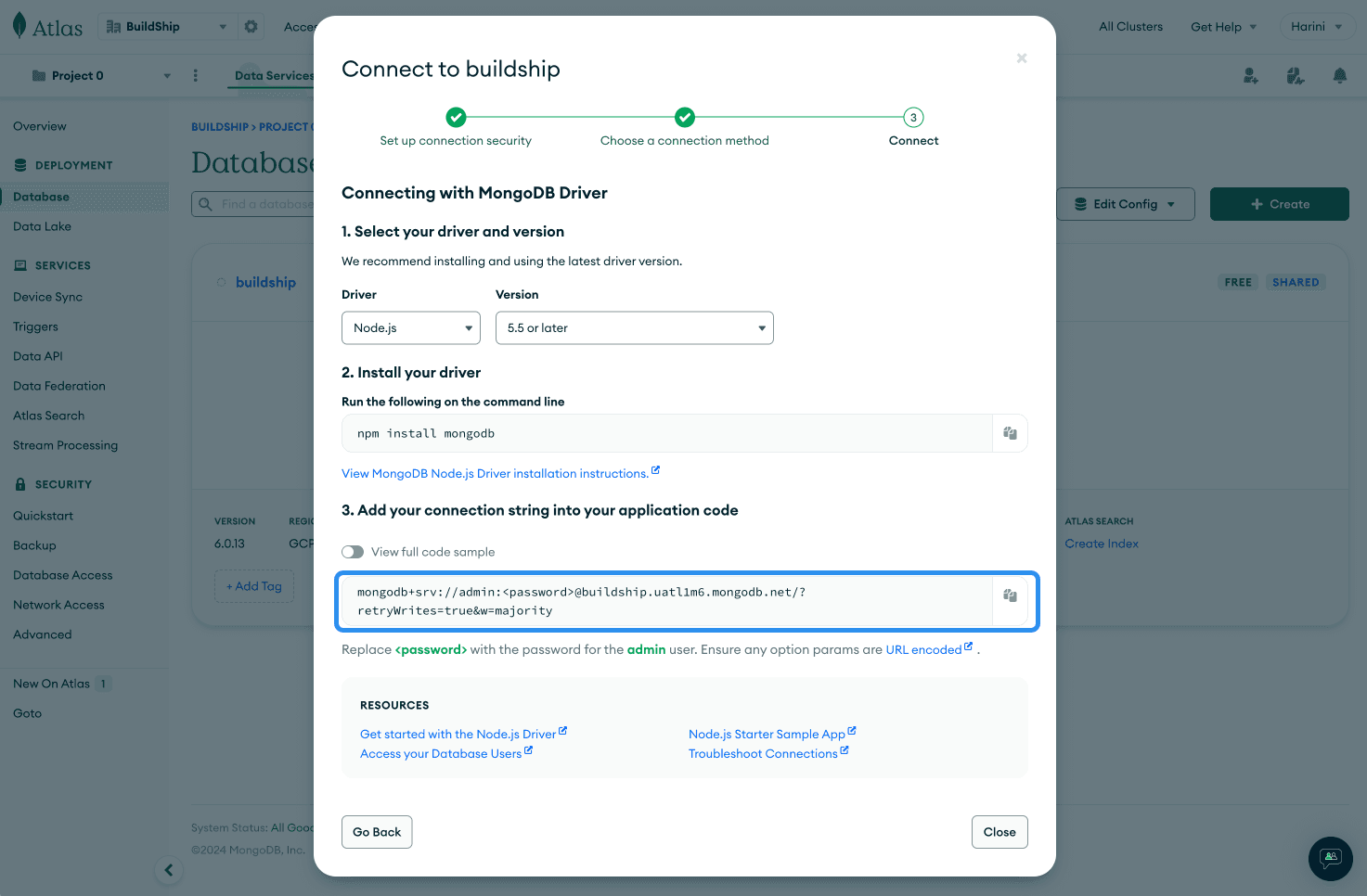Close the Connect dialog with X

1021,58
